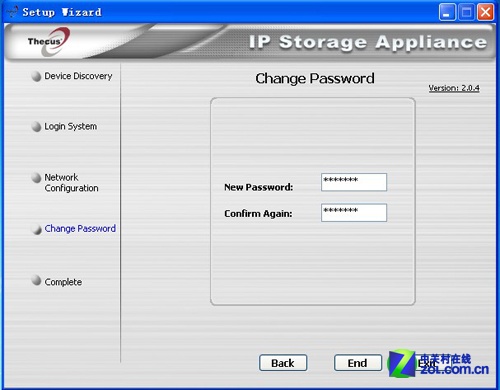The width and height of the screenshot is (500, 390).
Task: Click the Change Password heading text
Action: (x=315, y=79)
